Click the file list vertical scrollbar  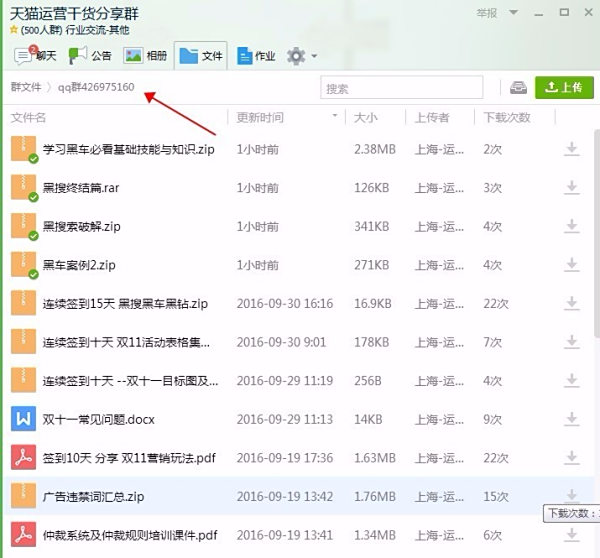(597, 233)
